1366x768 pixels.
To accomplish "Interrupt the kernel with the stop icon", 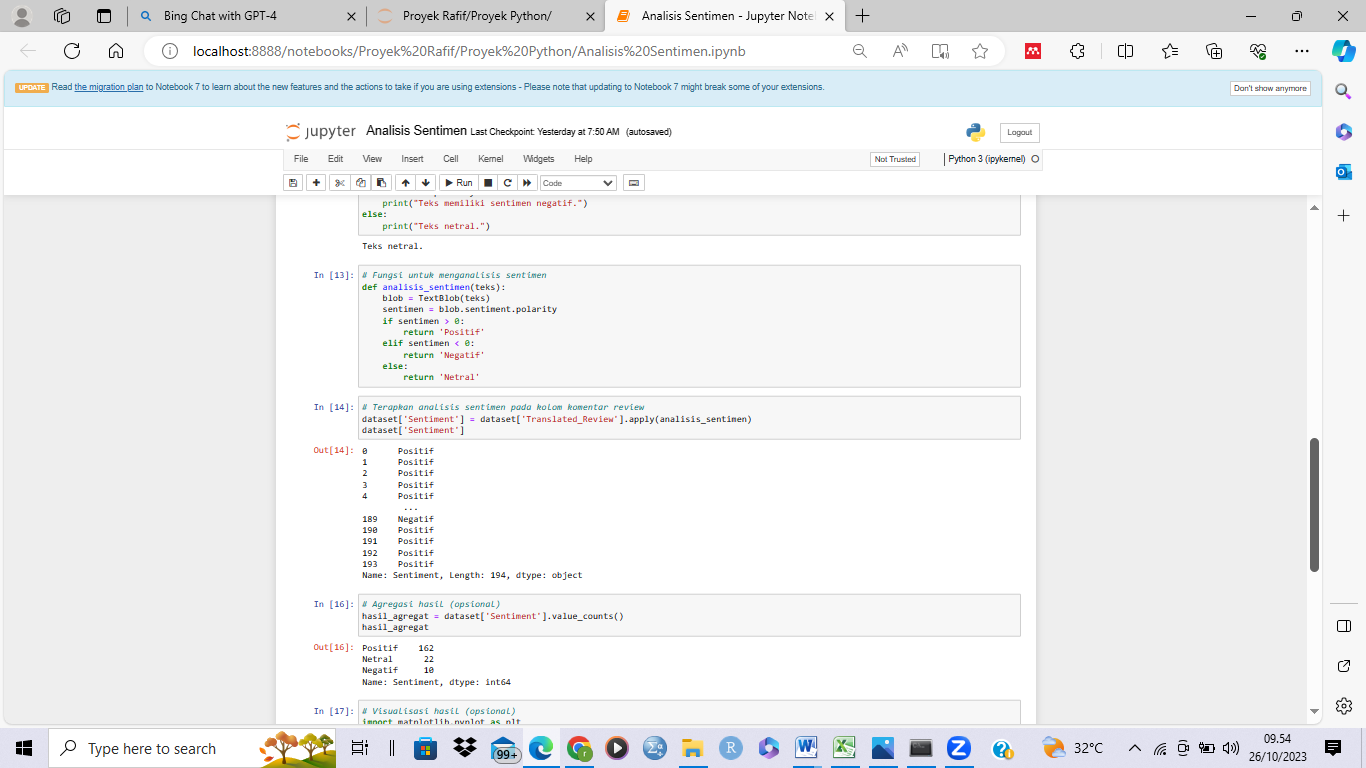I will (488, 183).
